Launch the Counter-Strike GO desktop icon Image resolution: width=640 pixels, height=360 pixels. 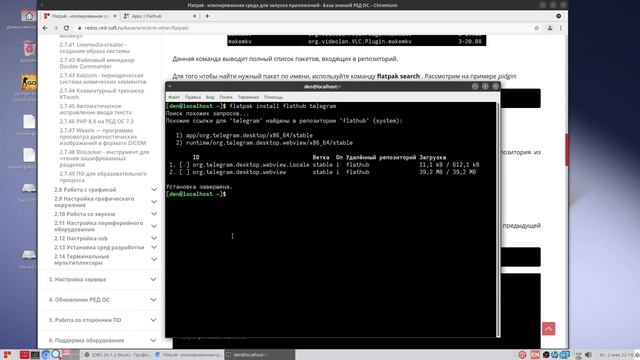tap(29, 82)
